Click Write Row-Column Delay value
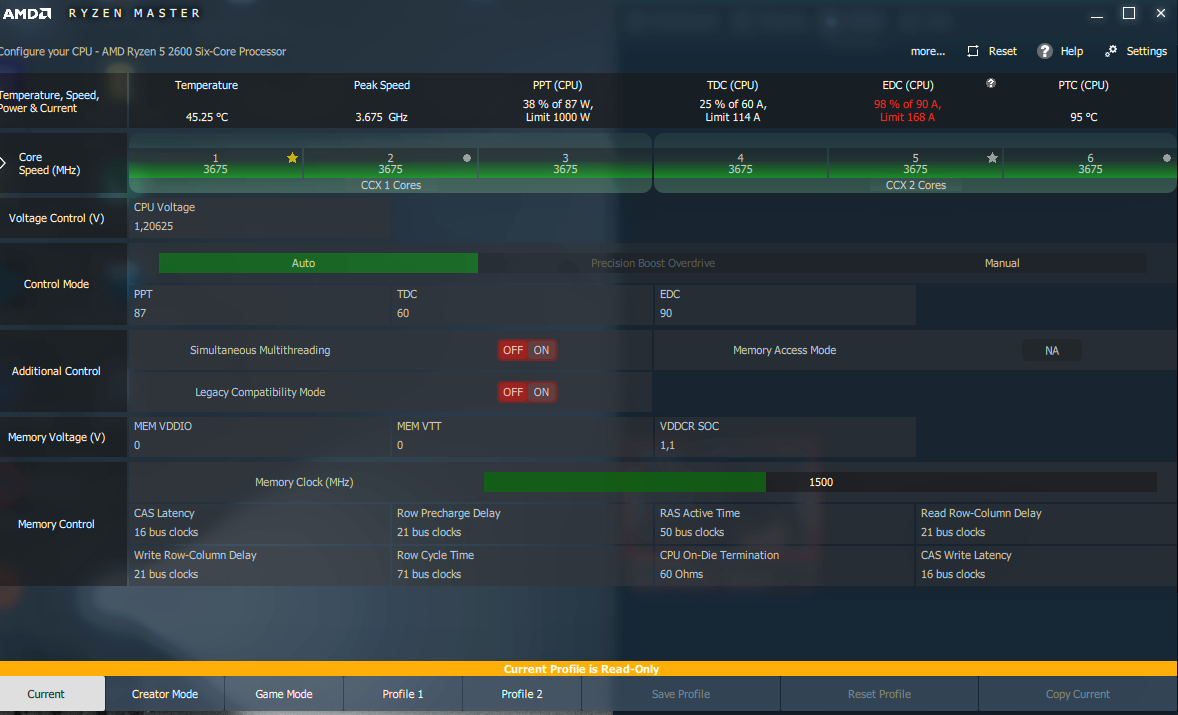 click(x=166, y=575)
